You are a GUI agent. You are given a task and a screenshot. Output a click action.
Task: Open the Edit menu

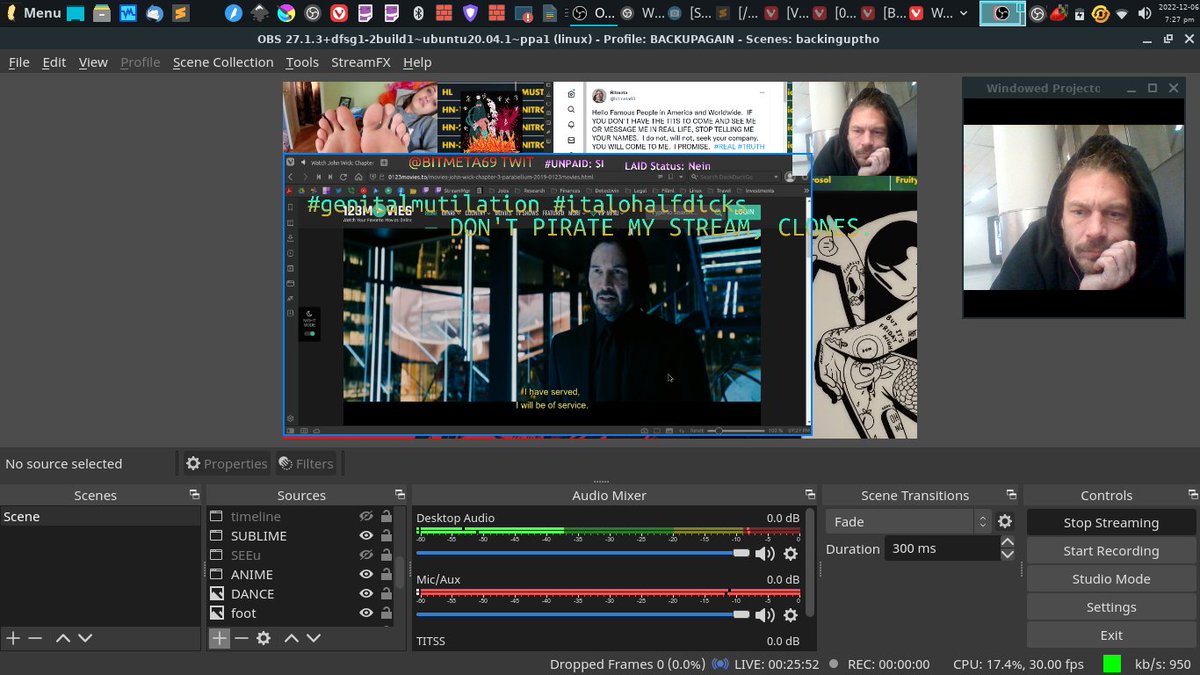(54, 62)
